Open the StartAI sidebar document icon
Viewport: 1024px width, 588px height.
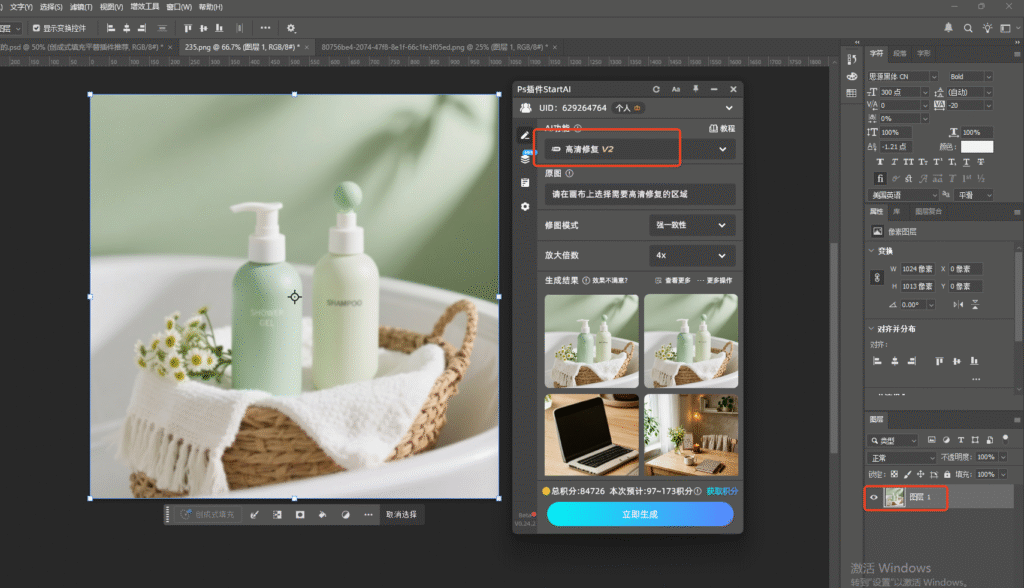524,183
